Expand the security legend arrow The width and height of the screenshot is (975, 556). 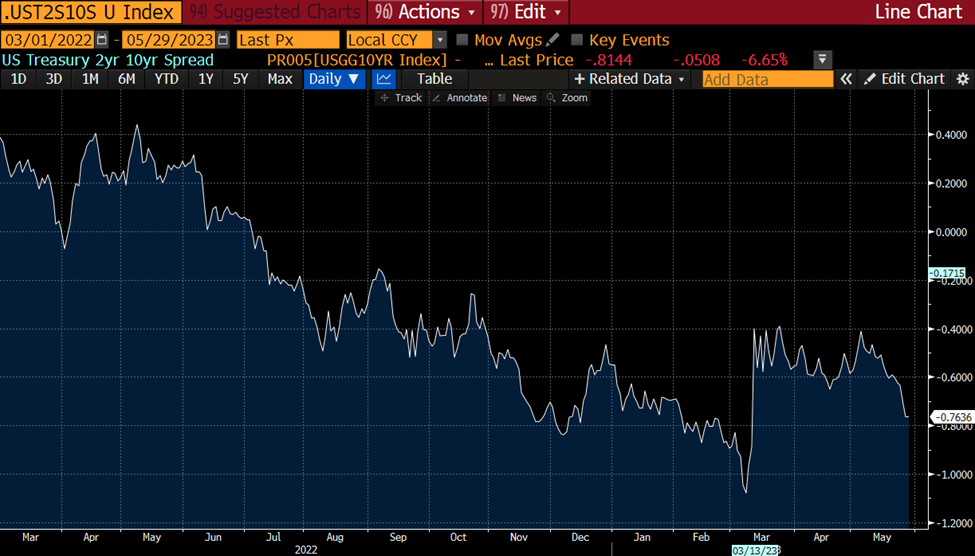coord(822,60)
